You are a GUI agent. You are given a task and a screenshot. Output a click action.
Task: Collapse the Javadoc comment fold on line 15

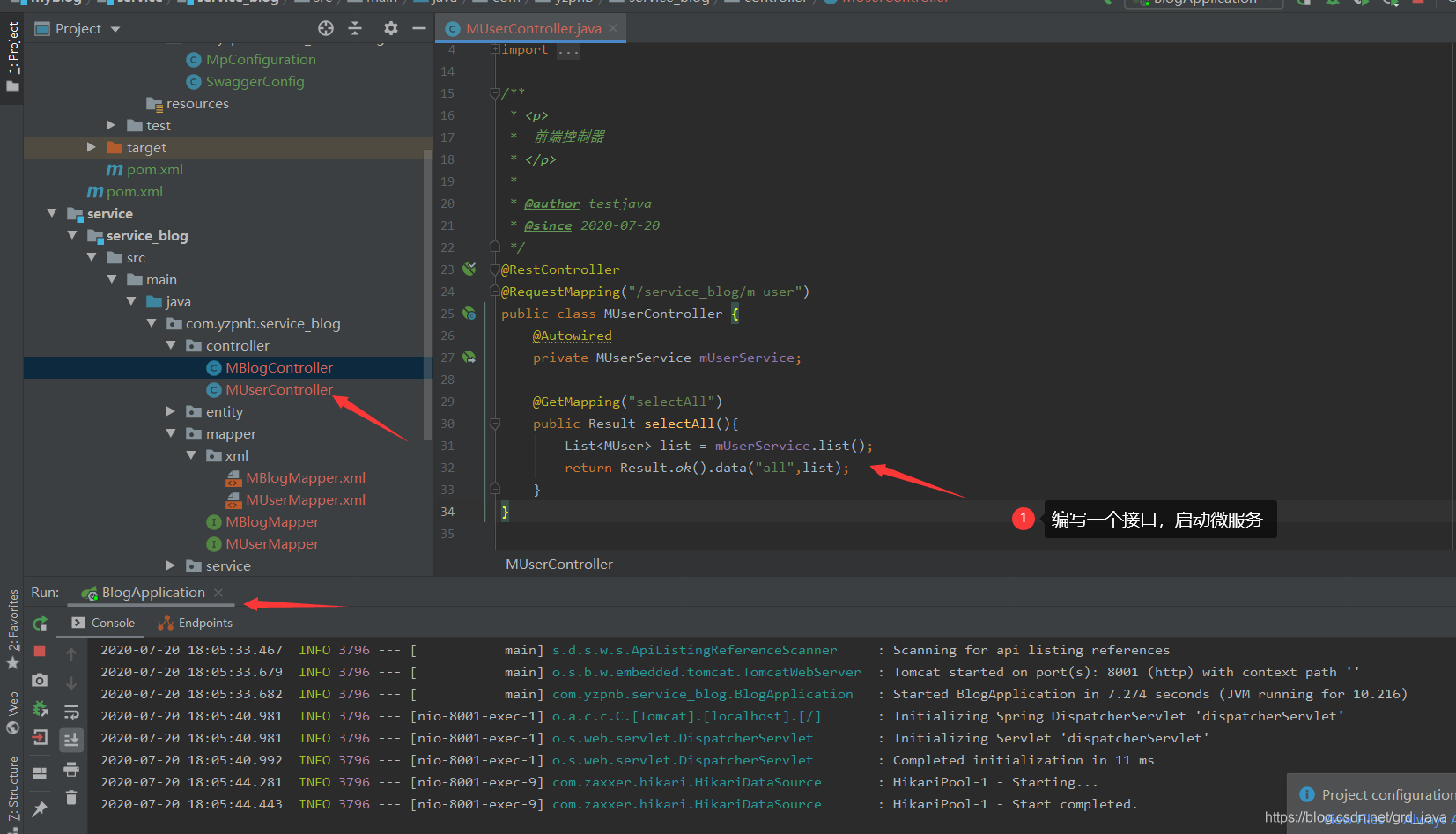[x=495, y=93]
